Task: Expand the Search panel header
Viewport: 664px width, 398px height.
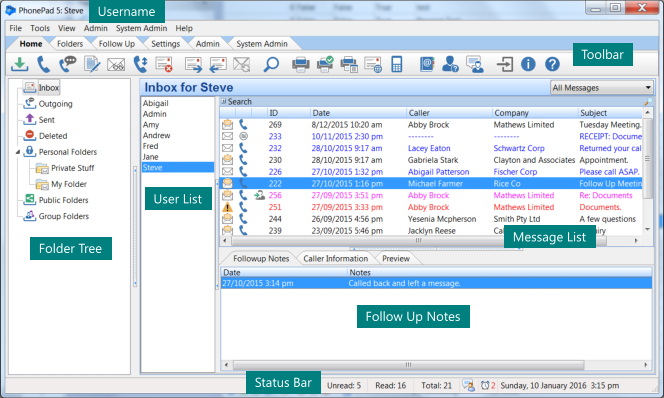Action: 224,102
